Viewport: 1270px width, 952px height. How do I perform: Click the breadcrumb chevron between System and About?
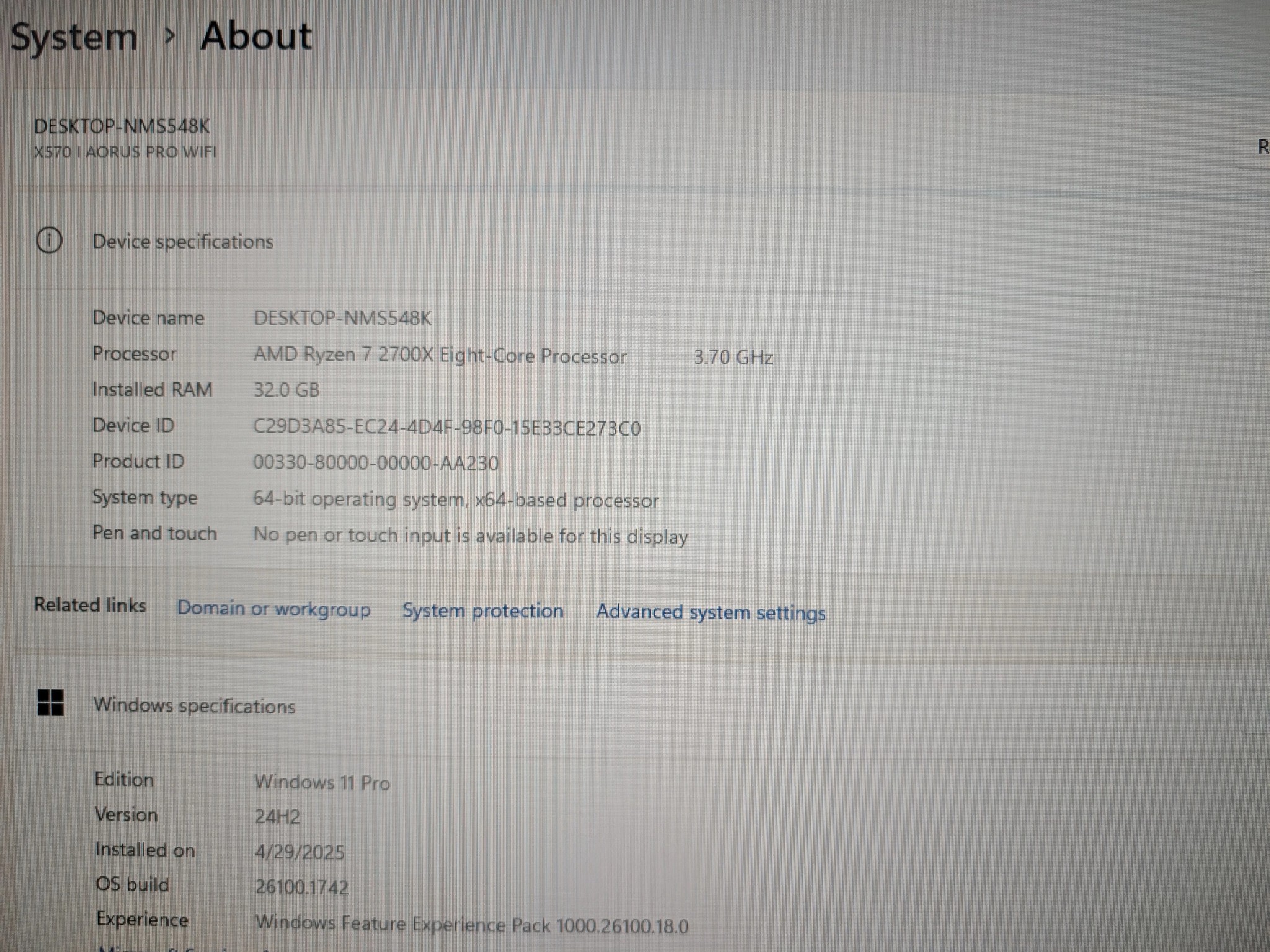(x=169, y=37)
